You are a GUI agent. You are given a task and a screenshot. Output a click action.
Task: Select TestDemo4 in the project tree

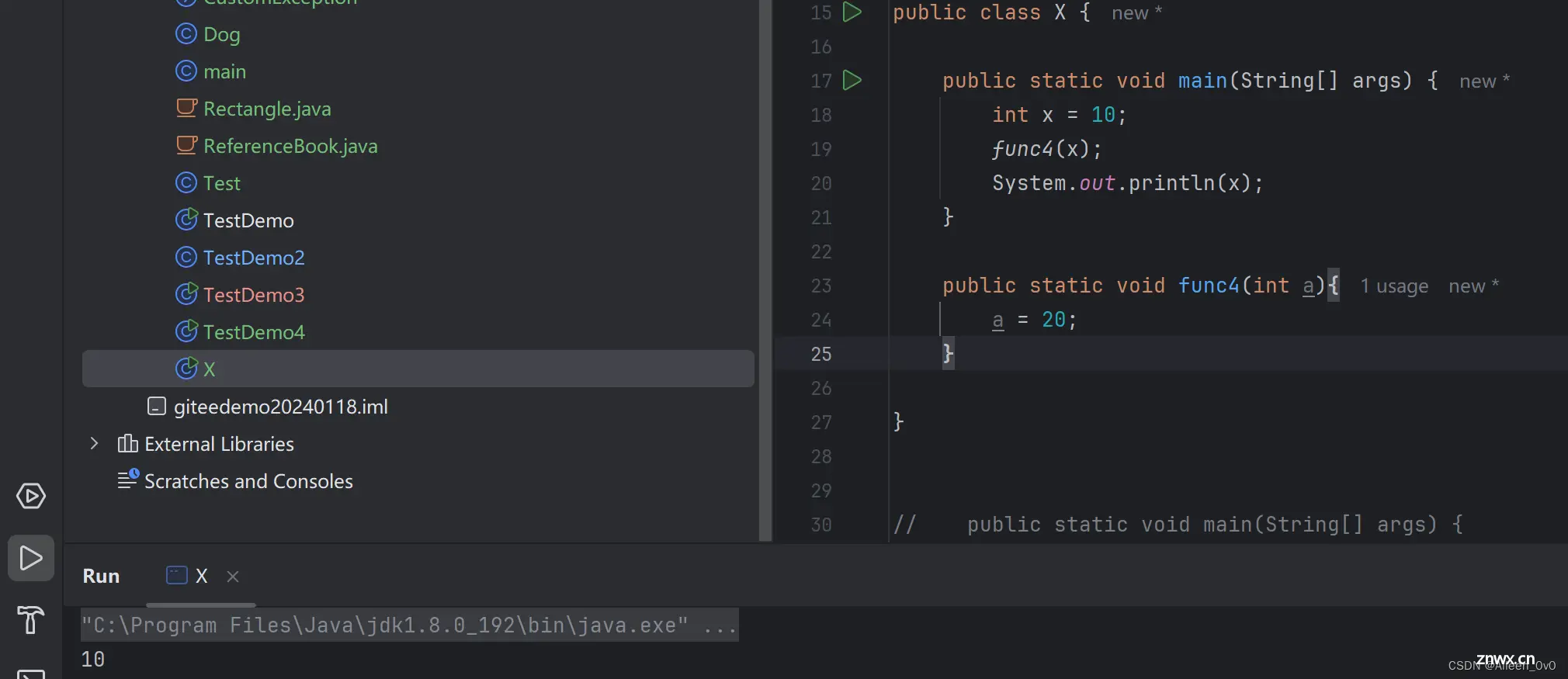254,332
